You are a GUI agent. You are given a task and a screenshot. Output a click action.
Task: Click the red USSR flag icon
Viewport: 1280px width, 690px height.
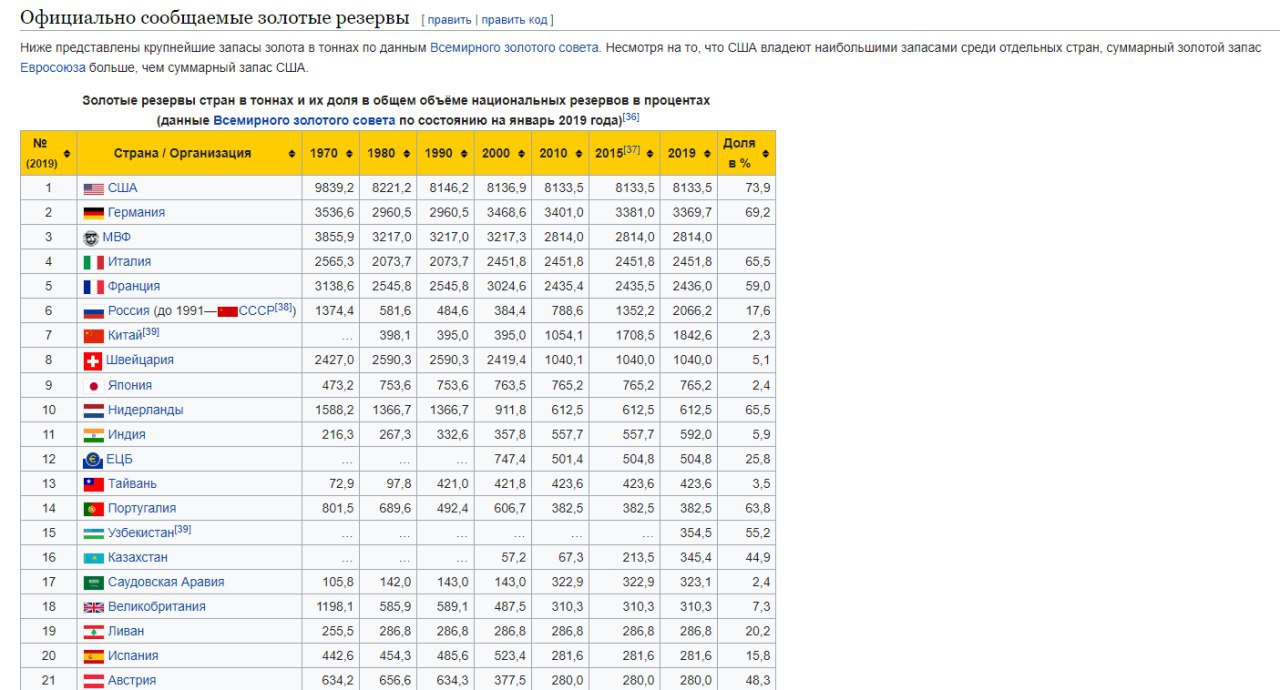[x=227, y=312]
